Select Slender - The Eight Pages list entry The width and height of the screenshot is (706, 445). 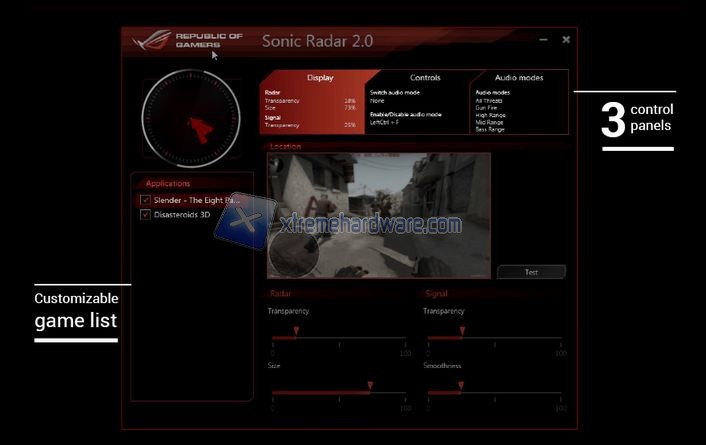click(197, 200)
